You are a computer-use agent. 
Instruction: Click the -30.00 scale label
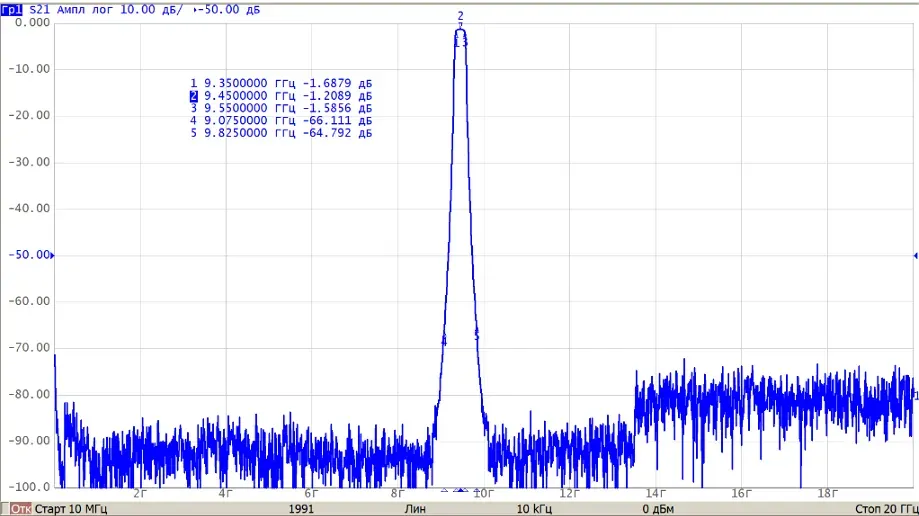coord(29,162)
